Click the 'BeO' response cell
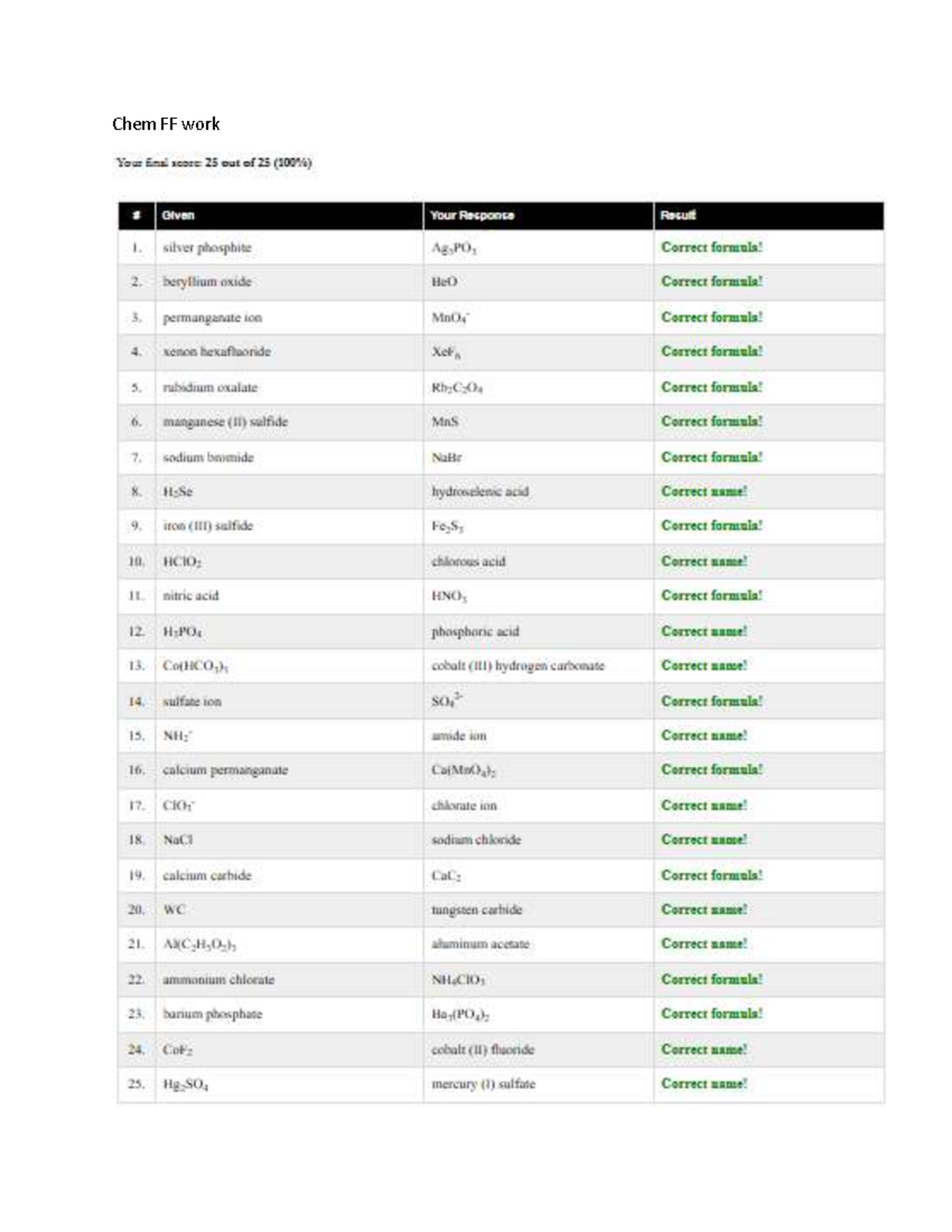 (x=444, y=282)
